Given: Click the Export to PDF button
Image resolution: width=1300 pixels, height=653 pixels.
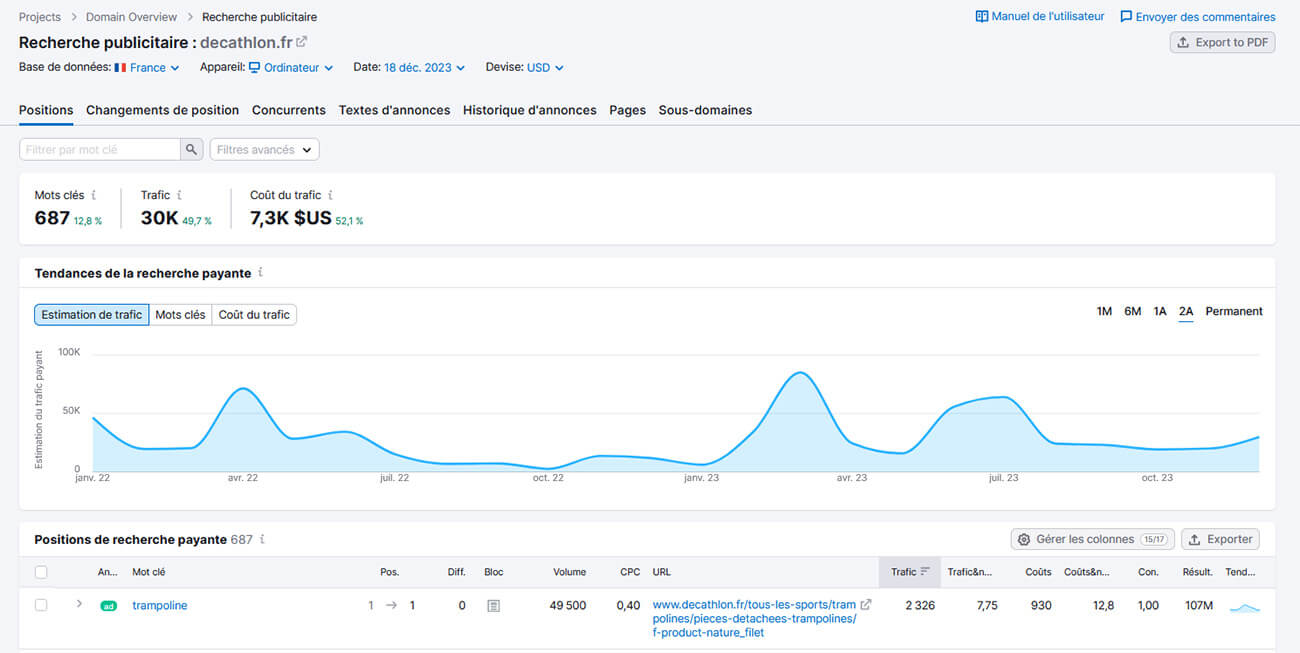Looking at the screenshot, I should 1222,42.
